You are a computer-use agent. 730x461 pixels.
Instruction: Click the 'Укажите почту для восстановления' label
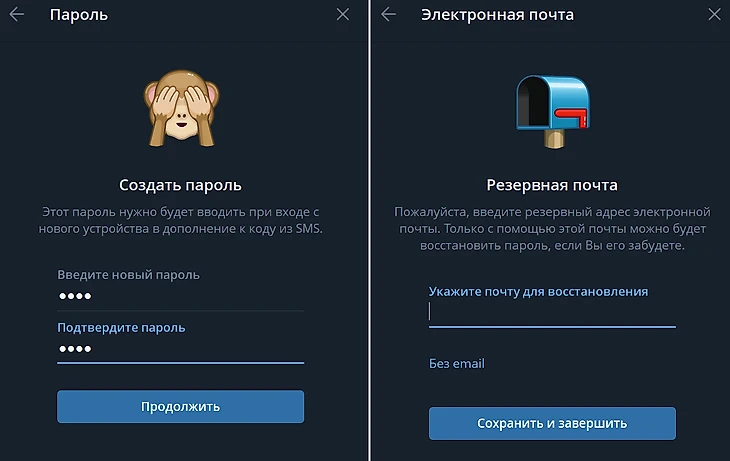click(x=538, y=292)
